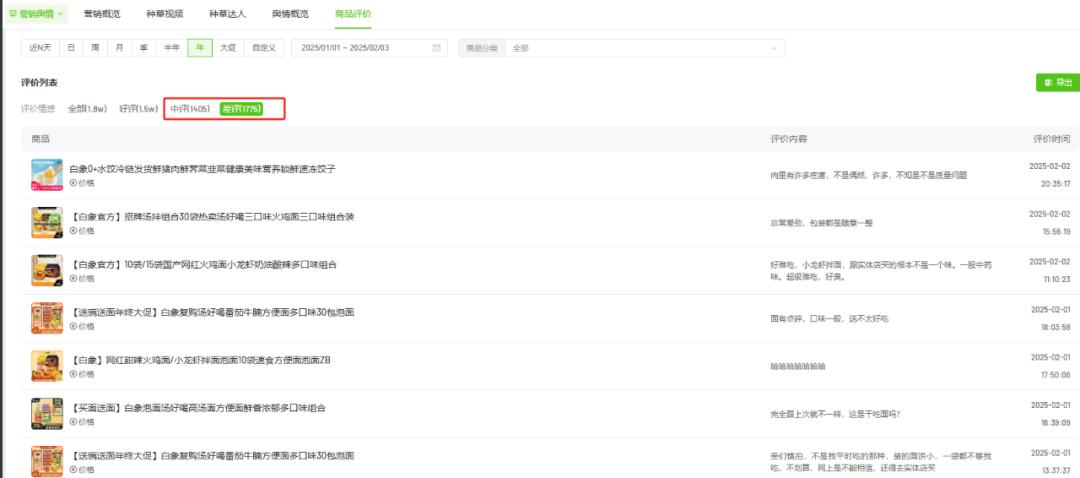Switch to the 种草达人 tab
Viewport: 1080px width, 478px height.
[227, 14]
